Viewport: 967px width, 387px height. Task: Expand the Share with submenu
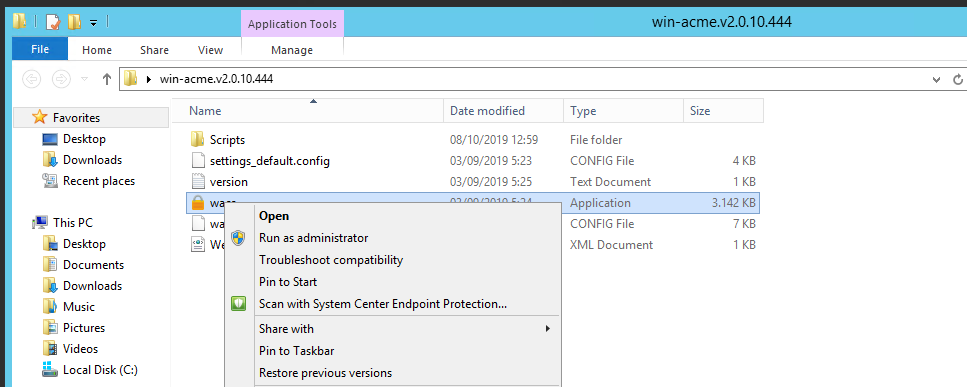click(393, 328)
